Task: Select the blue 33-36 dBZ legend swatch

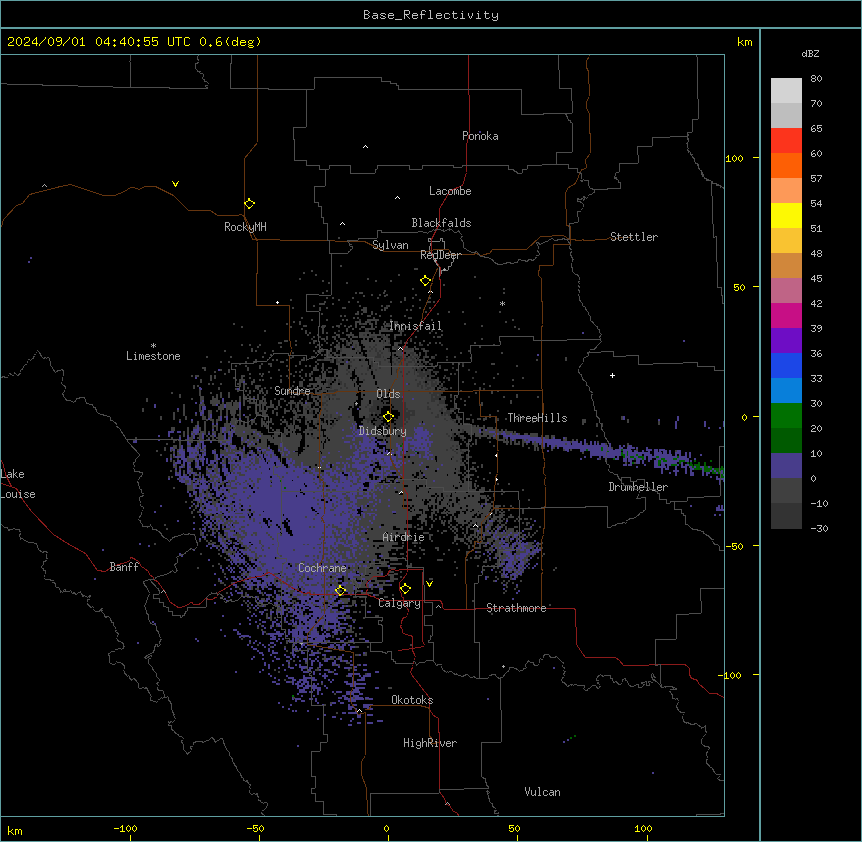Action: [x=786, y=365]
